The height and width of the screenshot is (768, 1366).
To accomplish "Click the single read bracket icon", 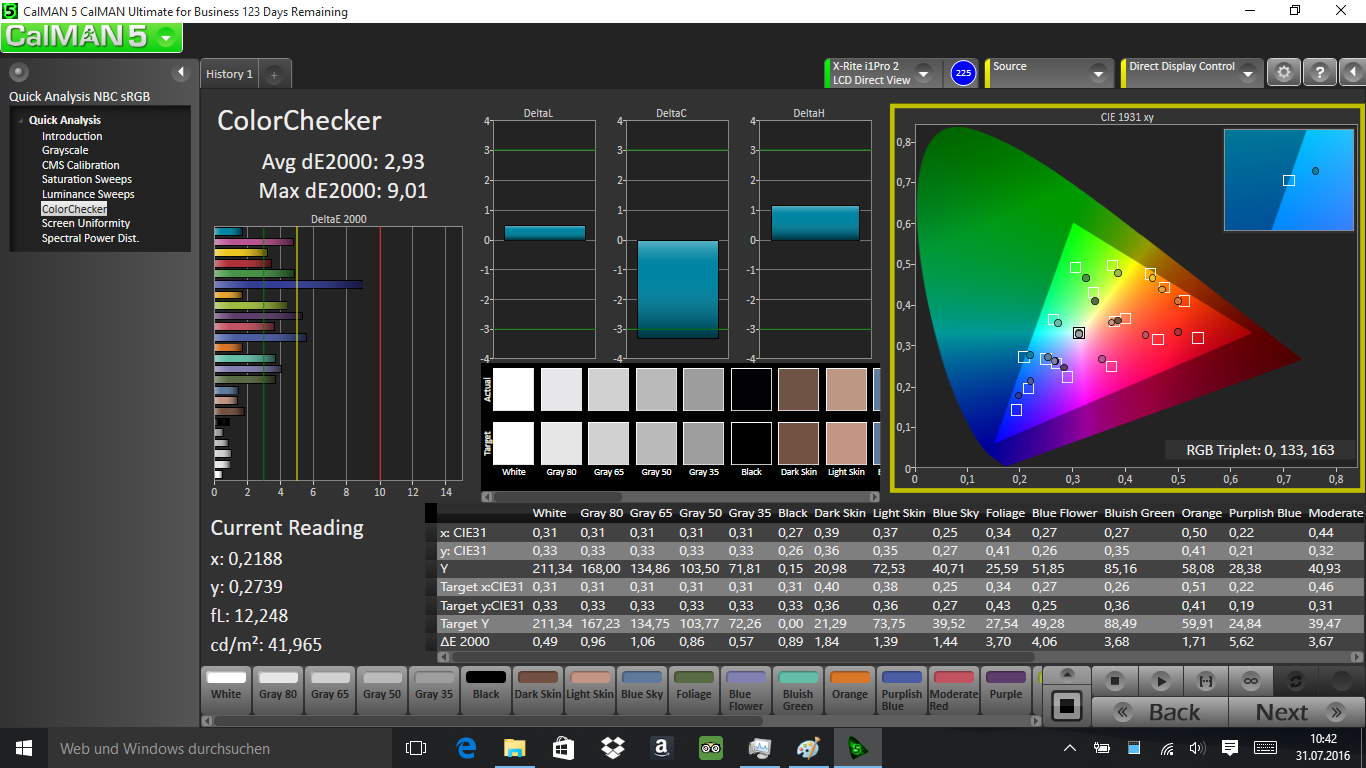I will pyautogui.click(x=1205, y=681).
